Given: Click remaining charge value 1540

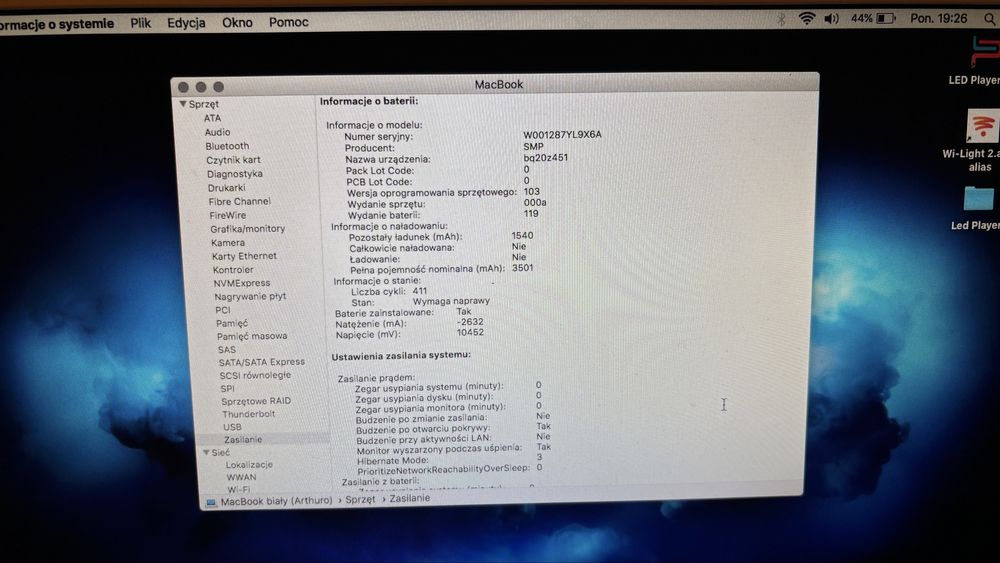Looking at the screenshot, I should [522, 235].
